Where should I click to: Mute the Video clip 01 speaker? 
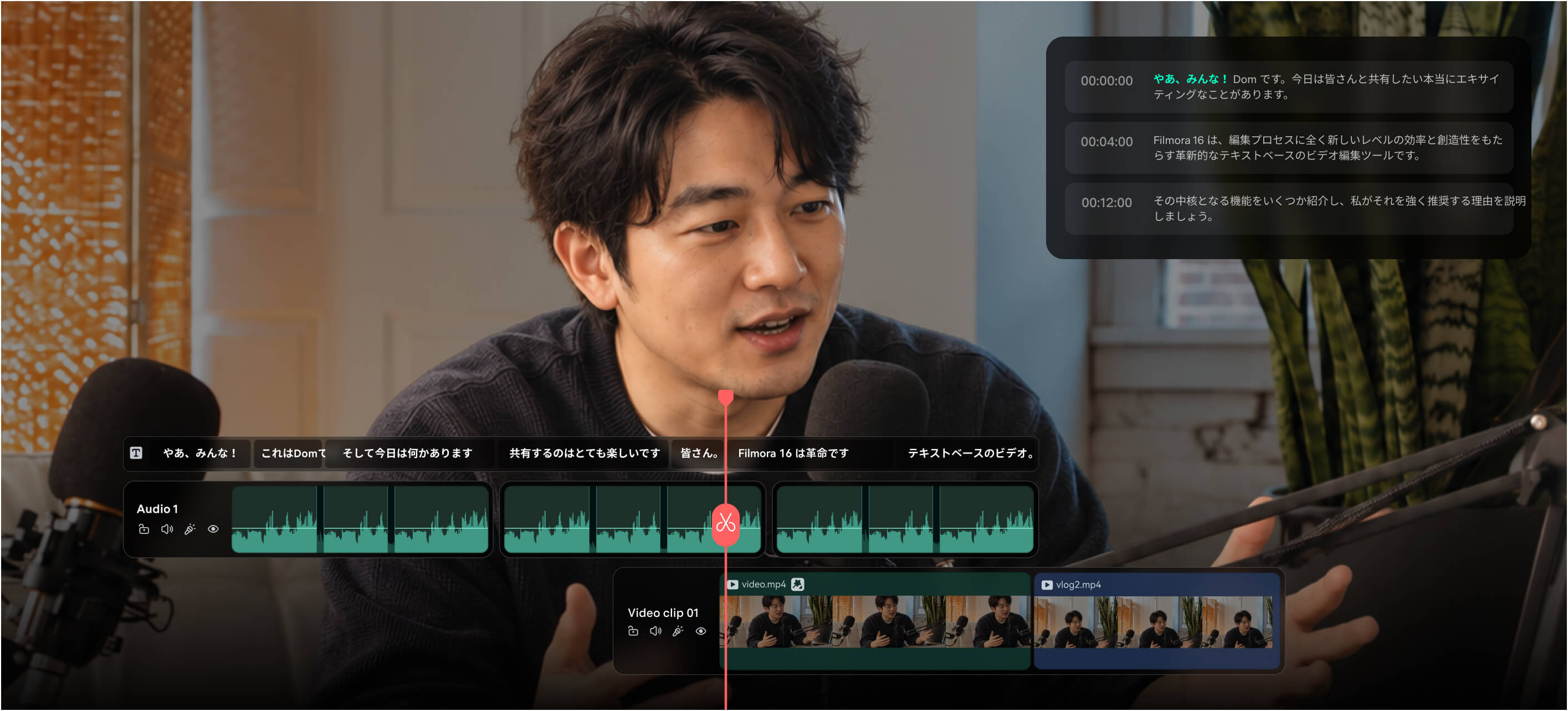click(655, 631)
